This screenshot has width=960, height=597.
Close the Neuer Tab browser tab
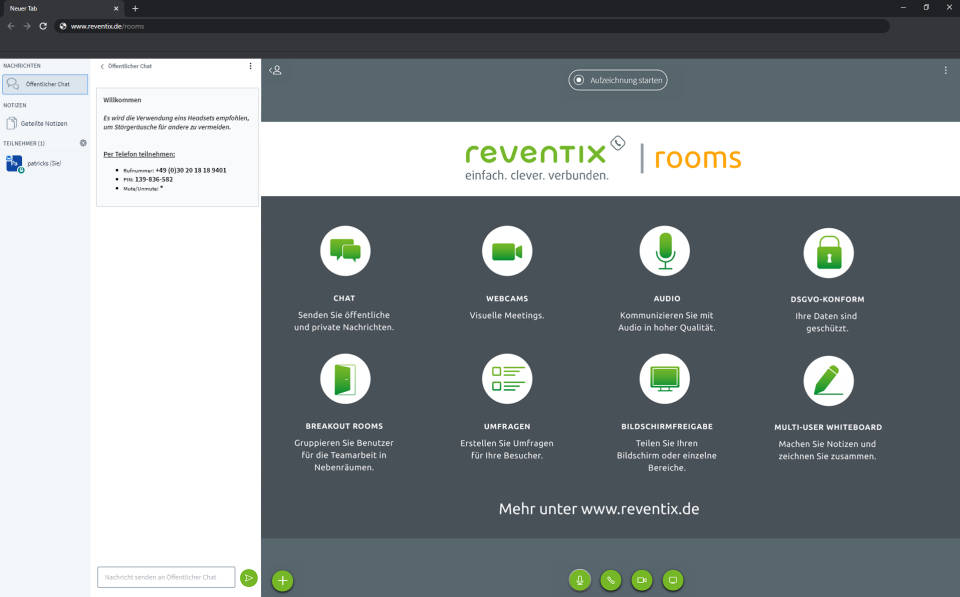click(x=116, y=9)
